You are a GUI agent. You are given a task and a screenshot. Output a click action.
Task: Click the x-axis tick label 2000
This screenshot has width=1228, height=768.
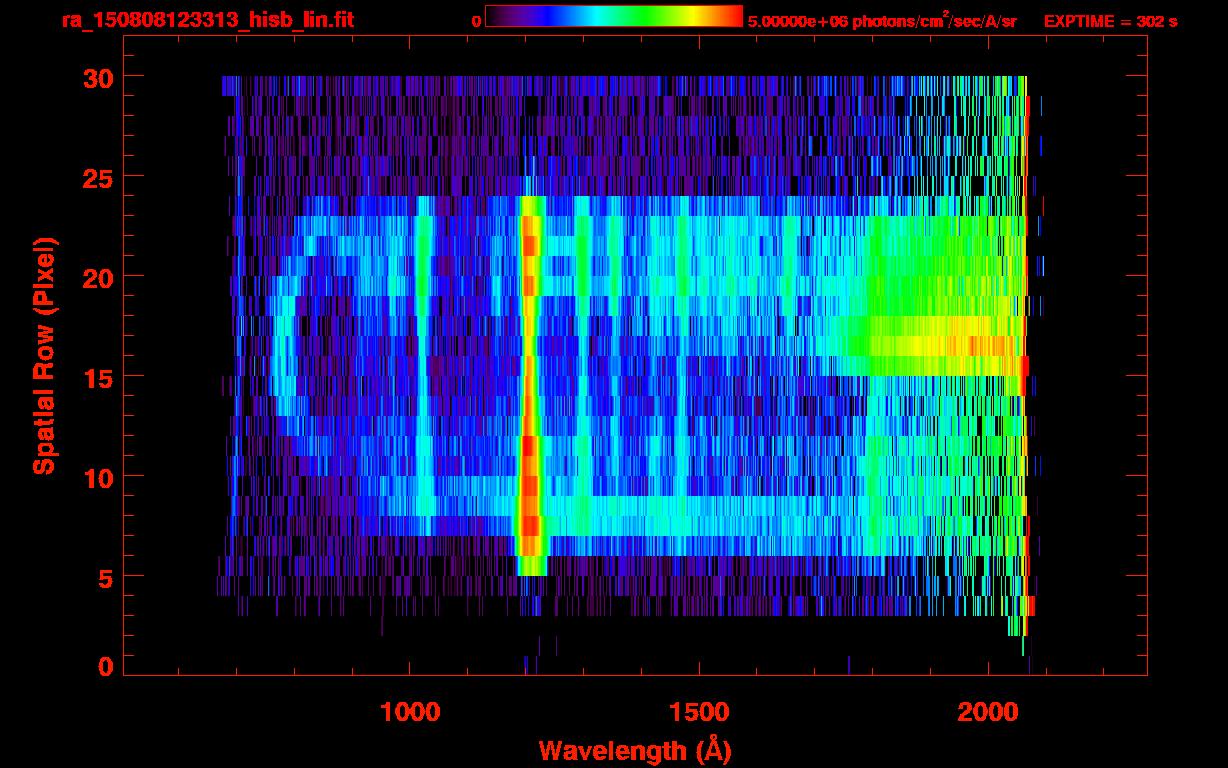click(988, 713)
